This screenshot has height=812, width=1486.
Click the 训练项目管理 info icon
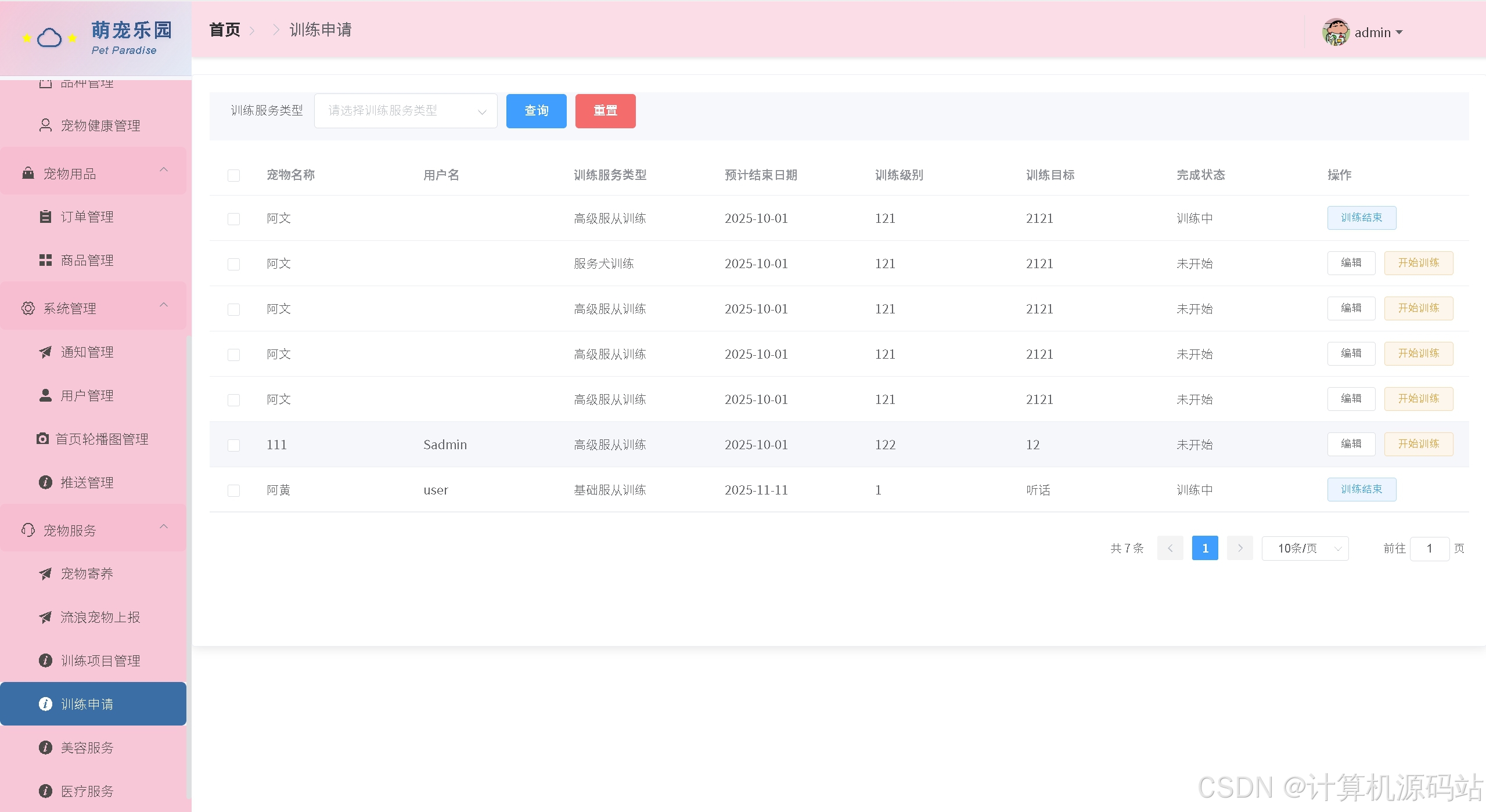45,661
